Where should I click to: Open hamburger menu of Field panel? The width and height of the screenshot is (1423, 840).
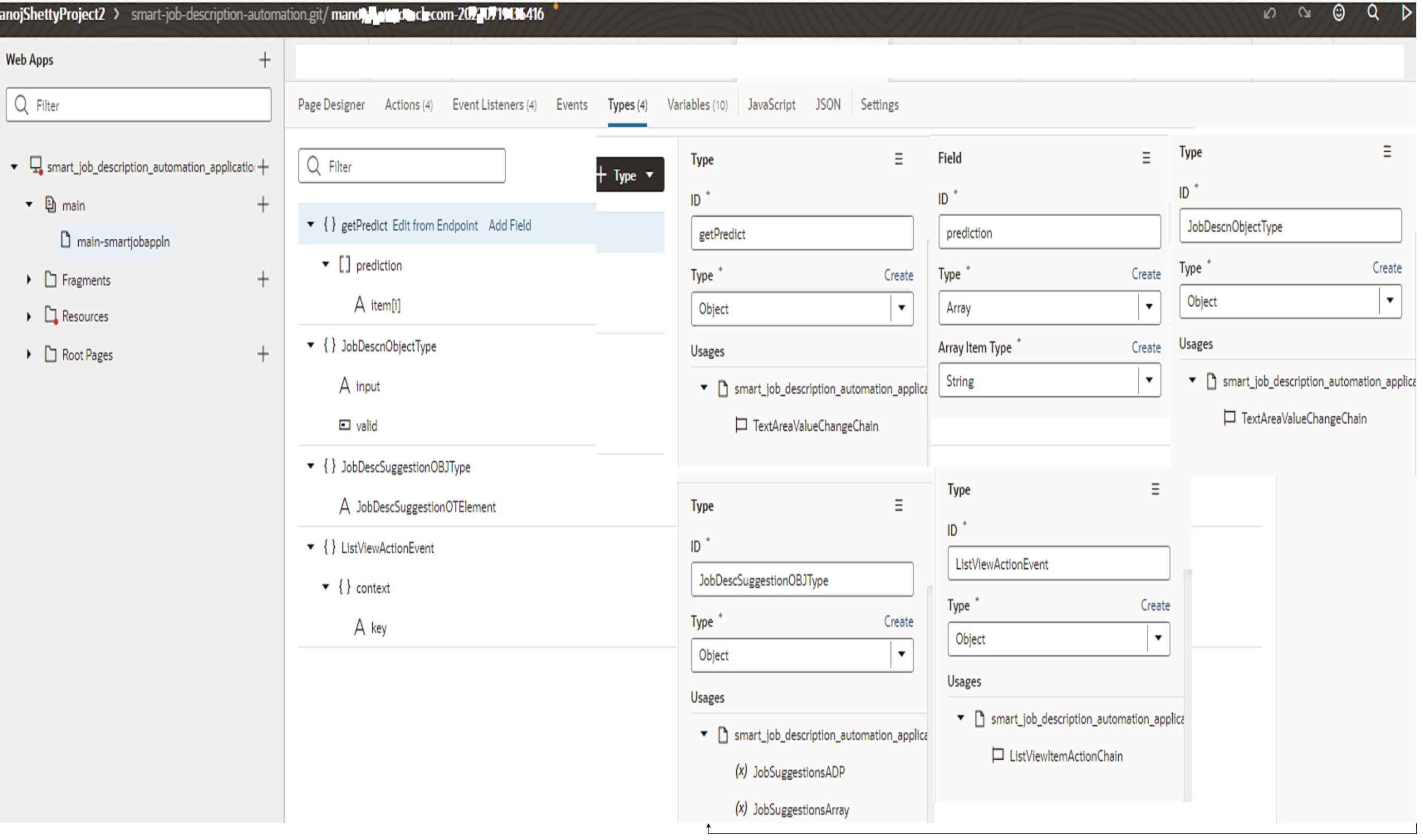point(1146,158)
